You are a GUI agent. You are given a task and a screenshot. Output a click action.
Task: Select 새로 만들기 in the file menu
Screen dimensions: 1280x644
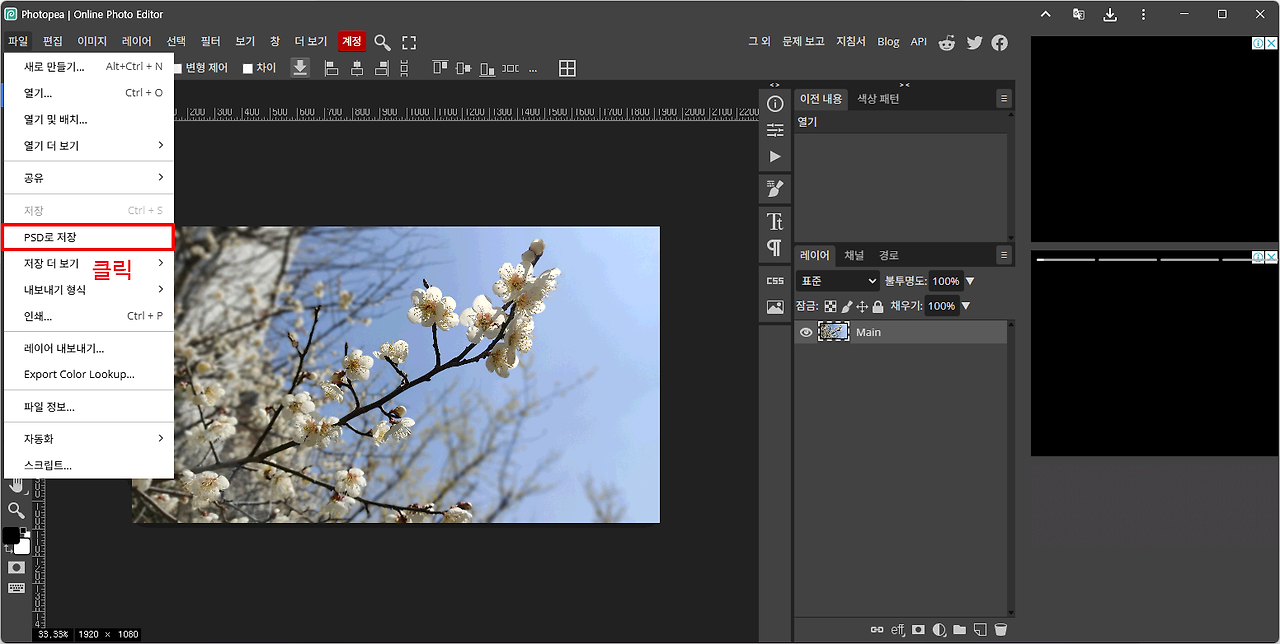(x=88, y=67)
